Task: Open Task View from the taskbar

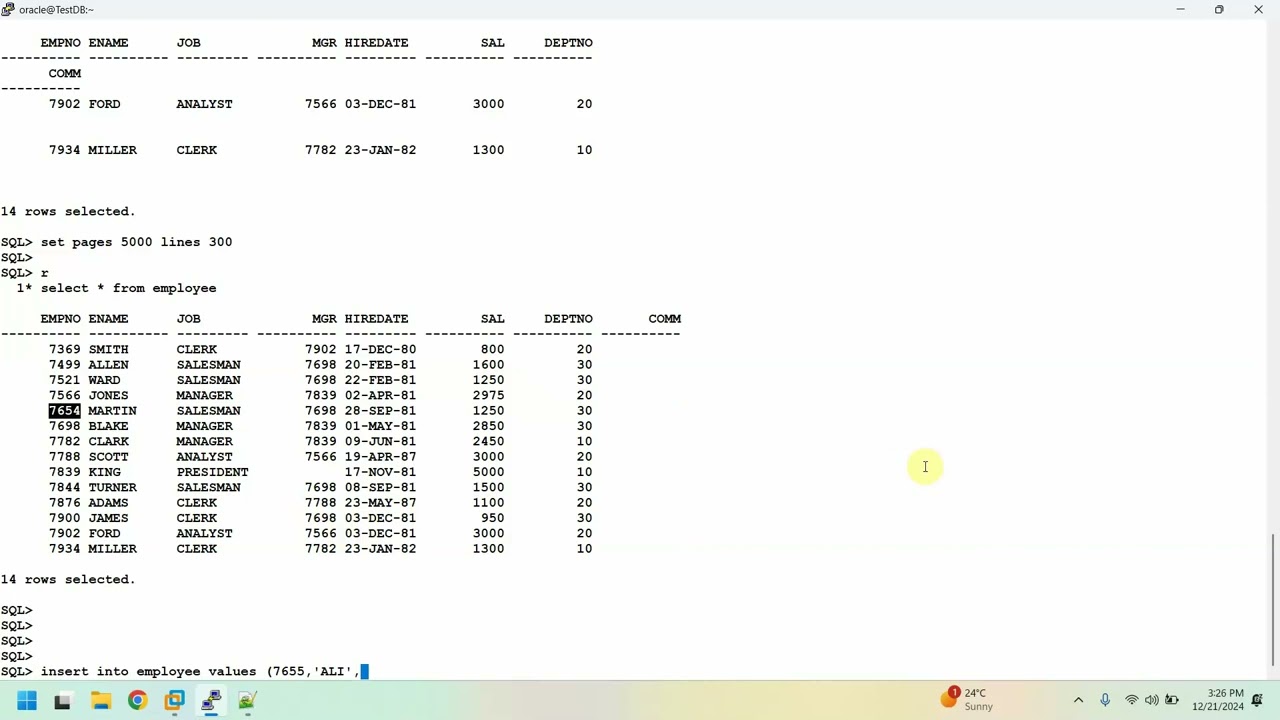Action: pyautogui.click(x=62, y=701)
